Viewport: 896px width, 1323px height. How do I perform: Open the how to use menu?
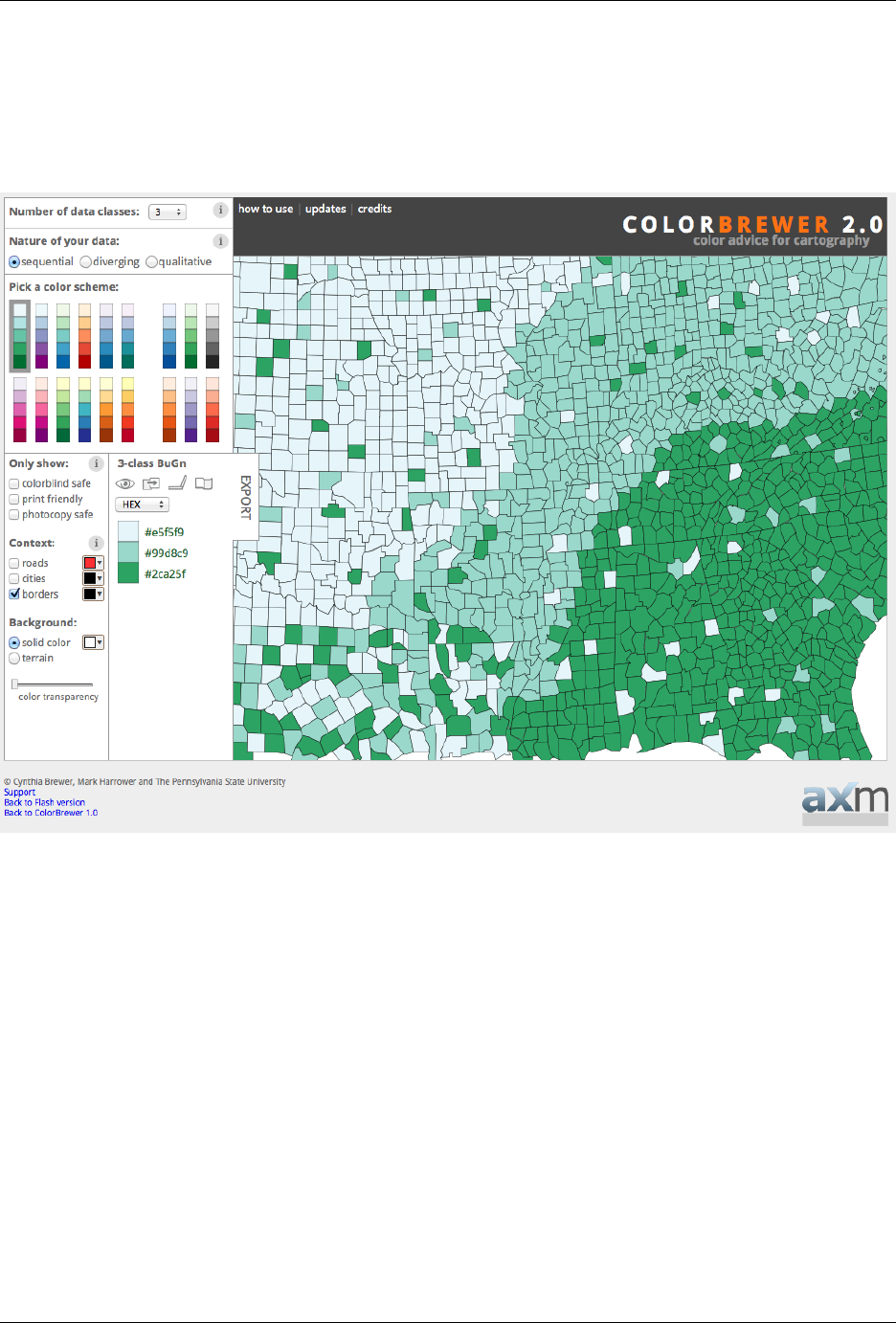(x=266, y=209)
